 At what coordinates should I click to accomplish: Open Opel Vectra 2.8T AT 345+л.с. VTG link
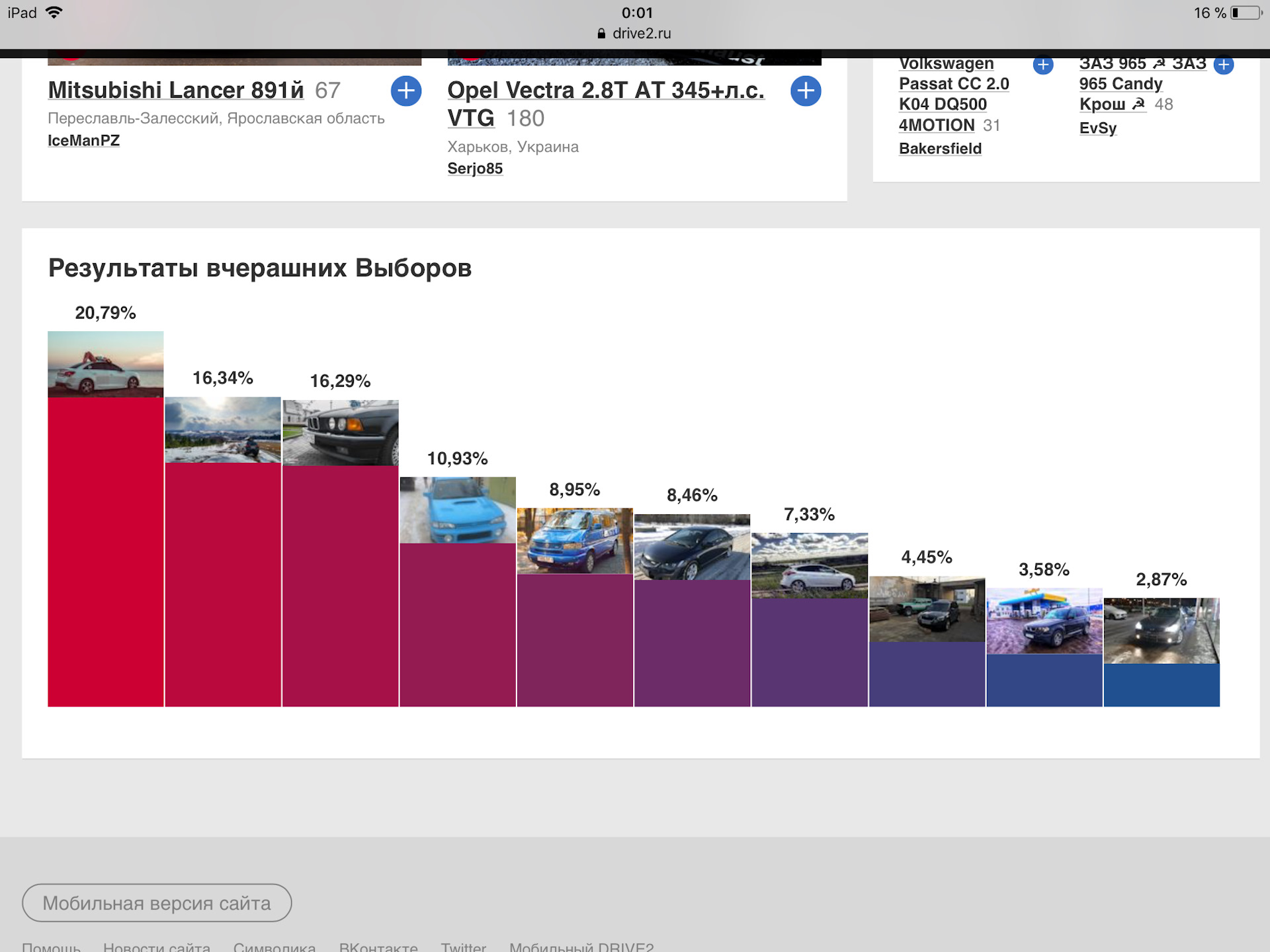pos(605,104)
